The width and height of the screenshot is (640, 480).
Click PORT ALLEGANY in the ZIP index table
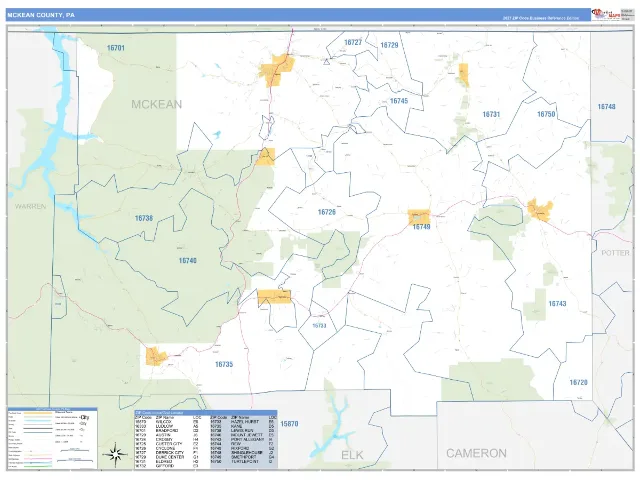pyautogui.click(x=247, y=440)
